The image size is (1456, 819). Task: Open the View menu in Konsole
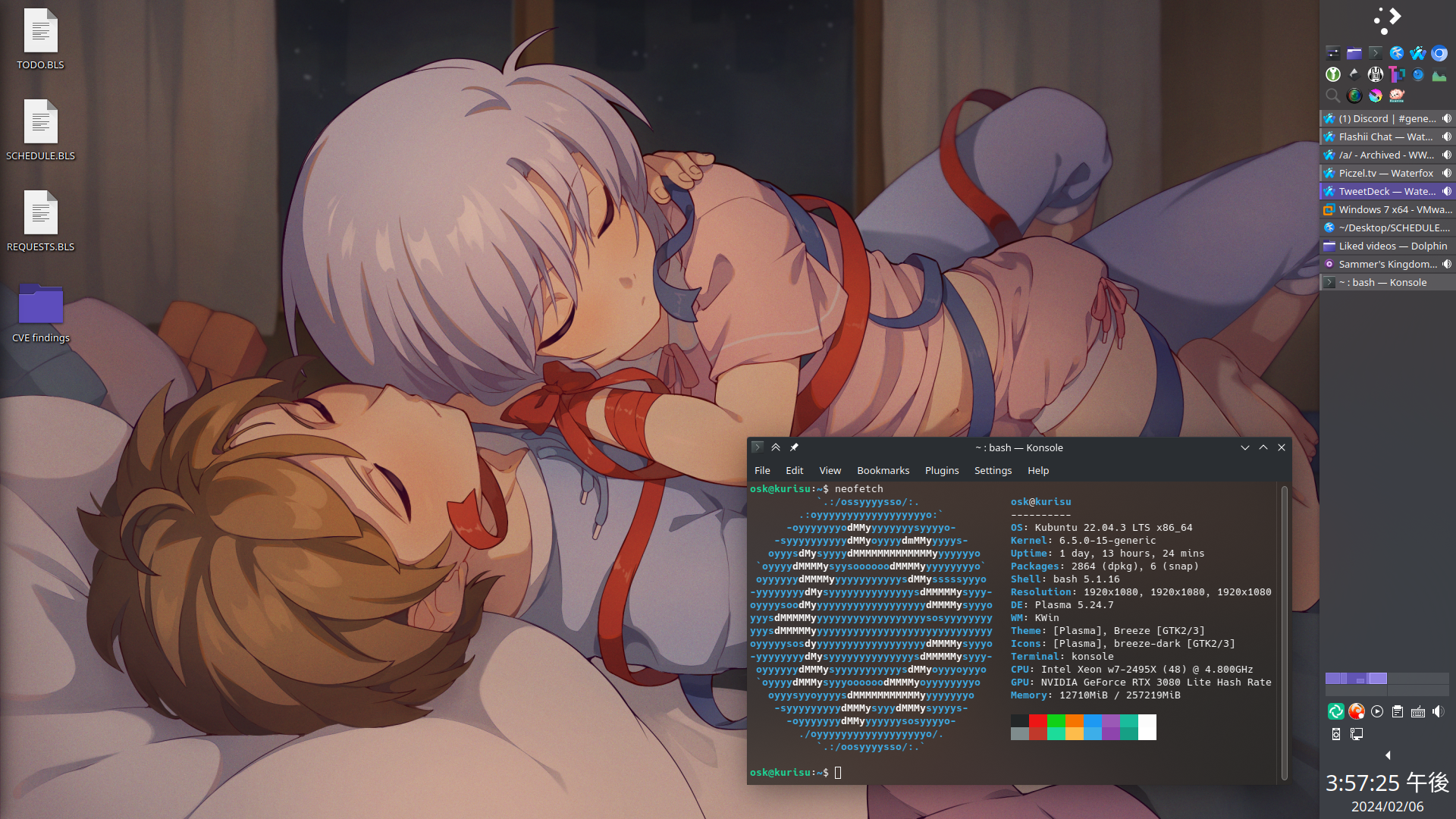pyautogui.click(x=830, y=470)
